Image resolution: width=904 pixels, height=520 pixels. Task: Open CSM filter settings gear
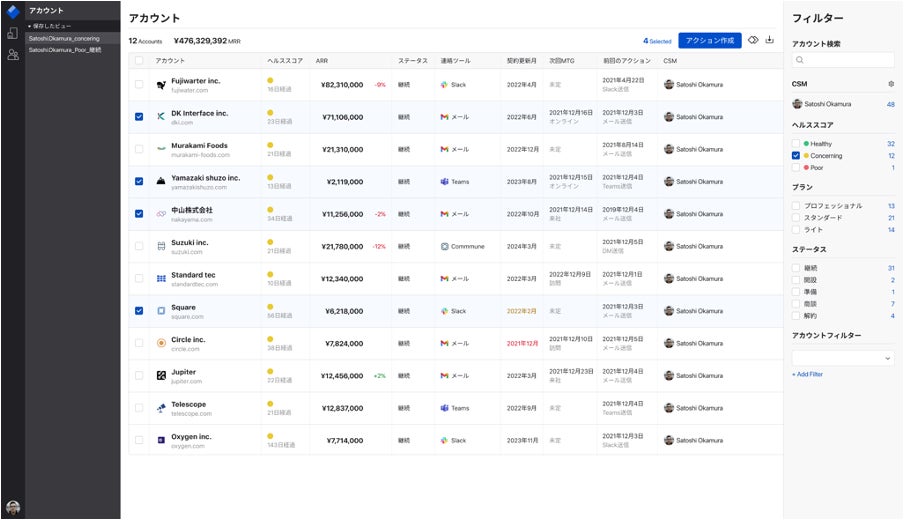click(x=891, y=84)
